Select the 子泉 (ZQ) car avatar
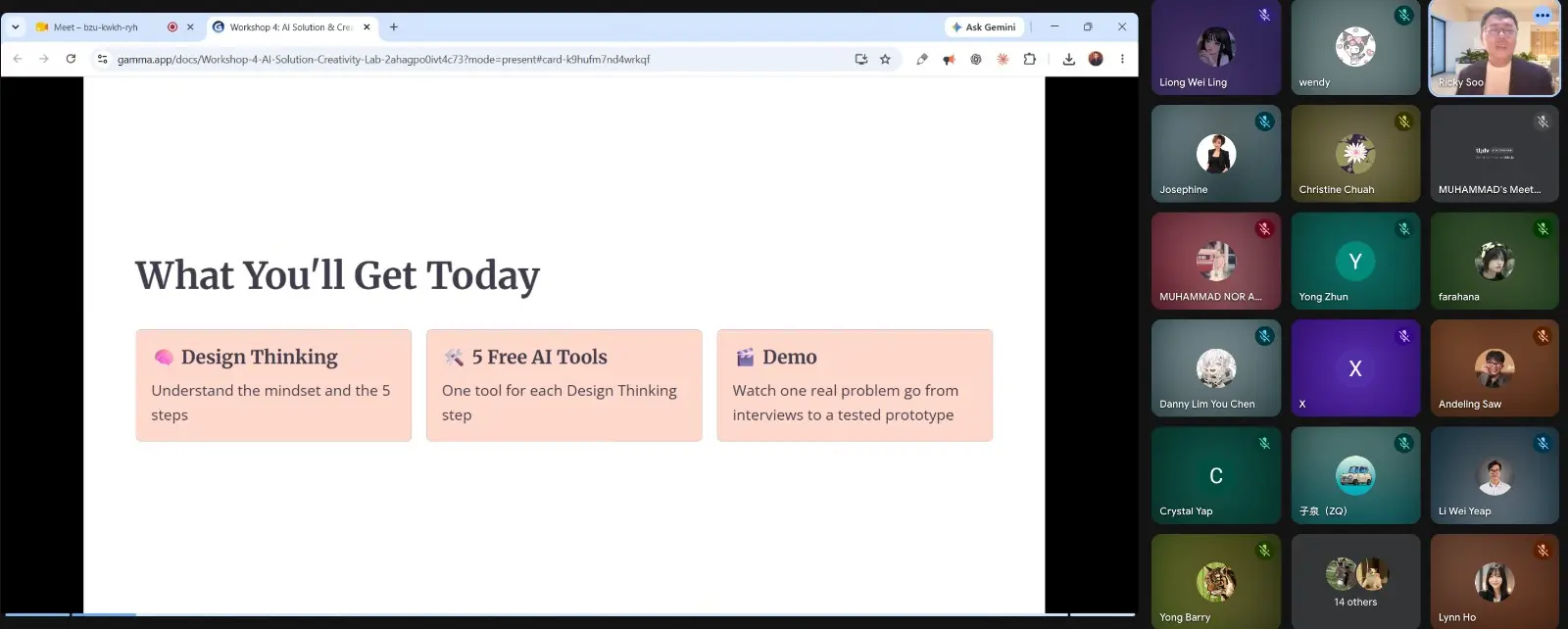Viewport: 1568px width, 629px height. (1355, 475)
